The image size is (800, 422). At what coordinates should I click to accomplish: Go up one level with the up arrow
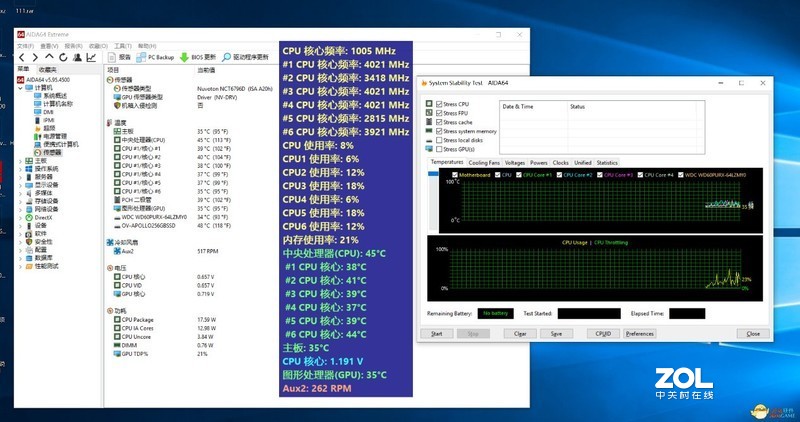point(49,57)
